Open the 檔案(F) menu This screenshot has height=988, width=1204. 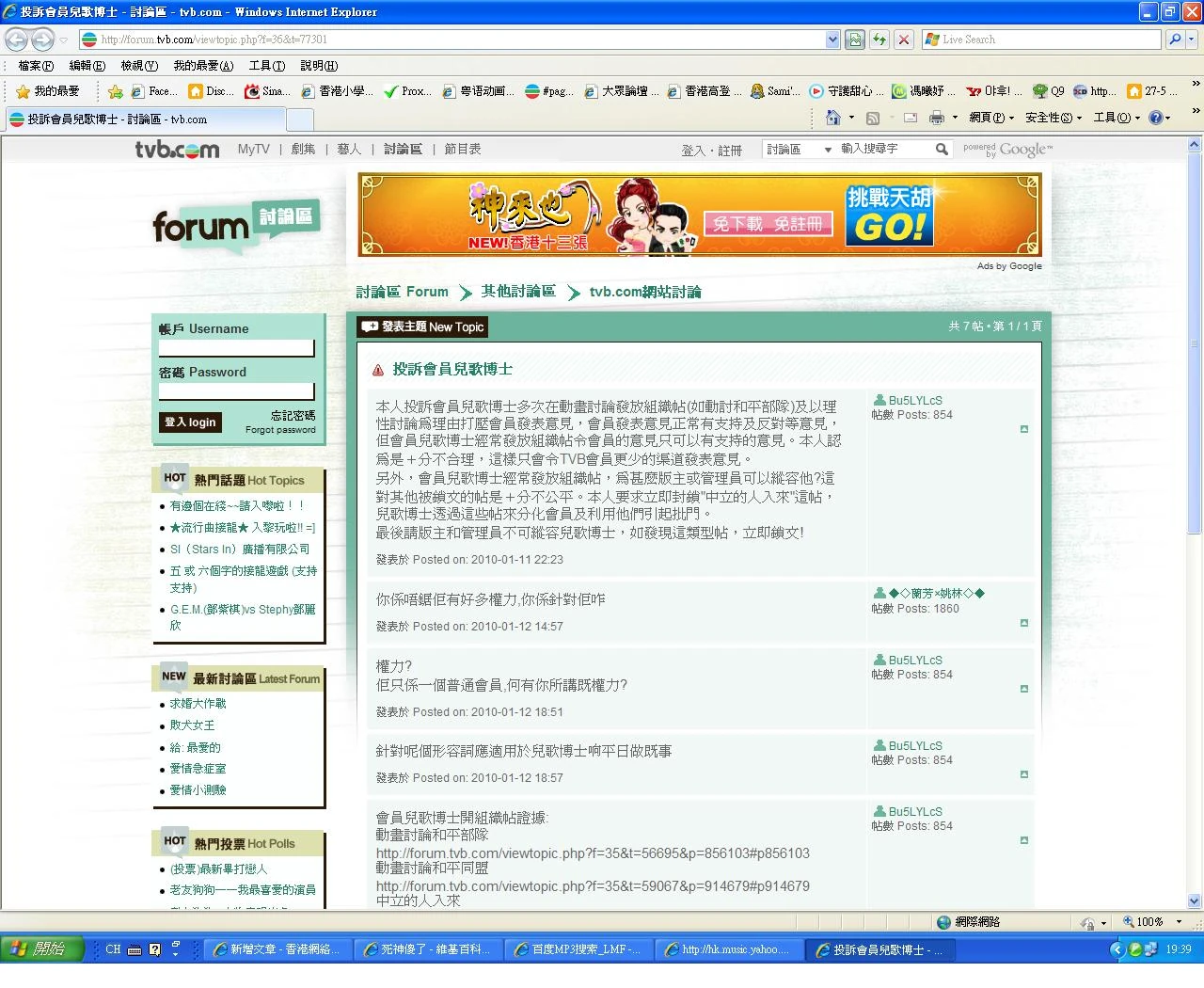tap(36, 66)
